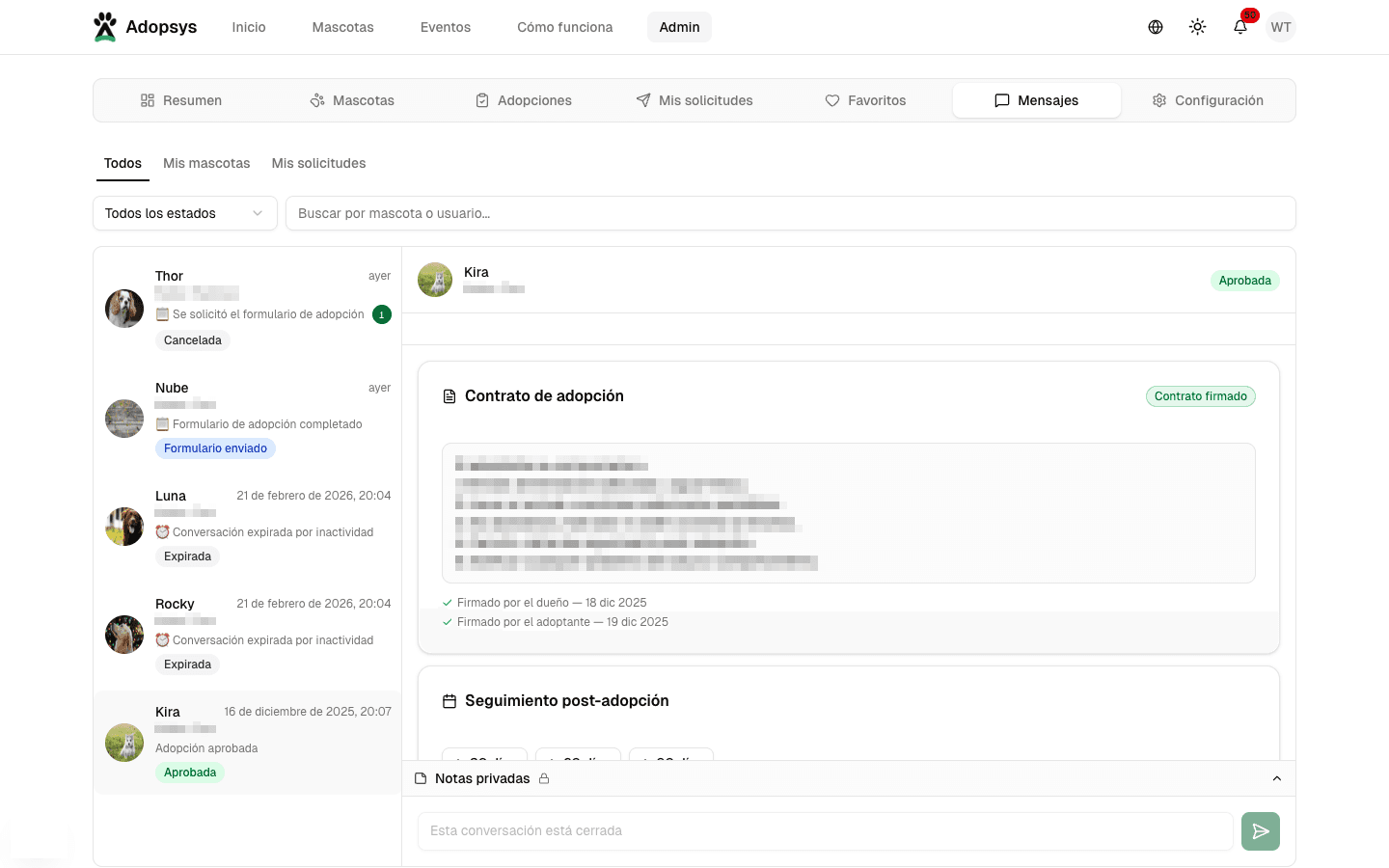Open Cómo funciona navigation link

(x=564, y=27)
